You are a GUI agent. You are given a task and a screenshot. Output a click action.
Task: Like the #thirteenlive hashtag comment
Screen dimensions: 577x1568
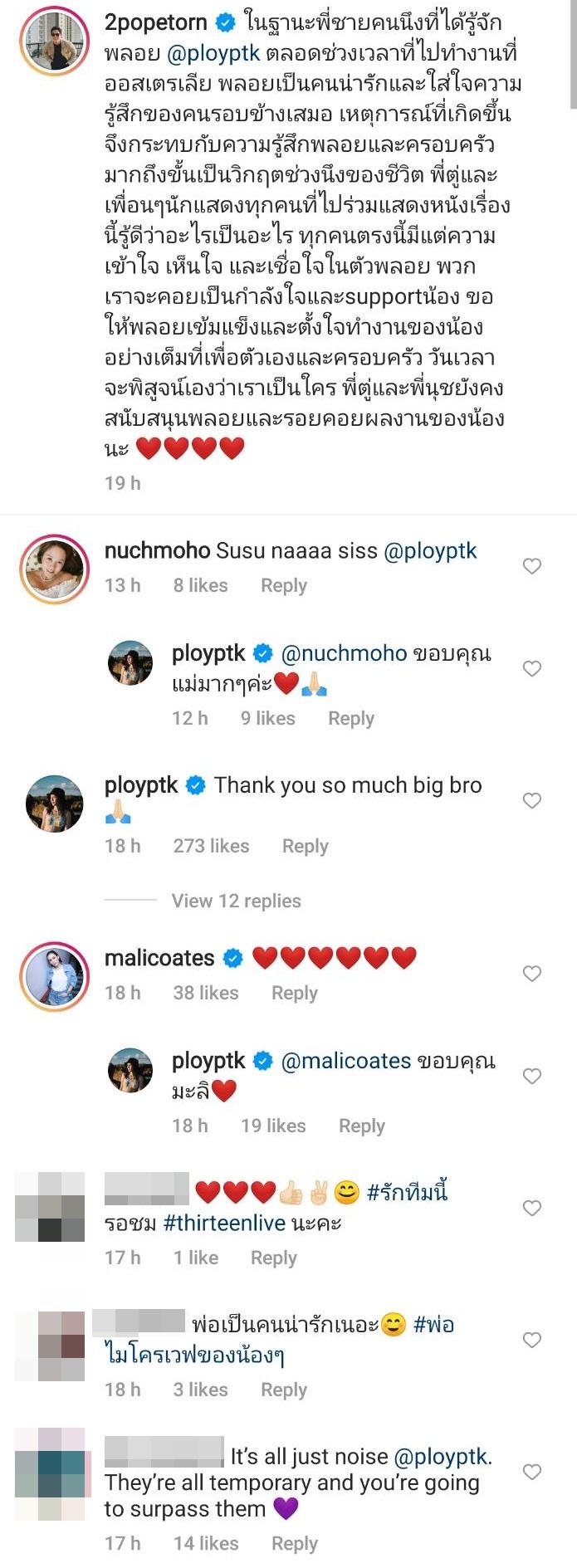pyautogui.click(x=532, y=1208)
